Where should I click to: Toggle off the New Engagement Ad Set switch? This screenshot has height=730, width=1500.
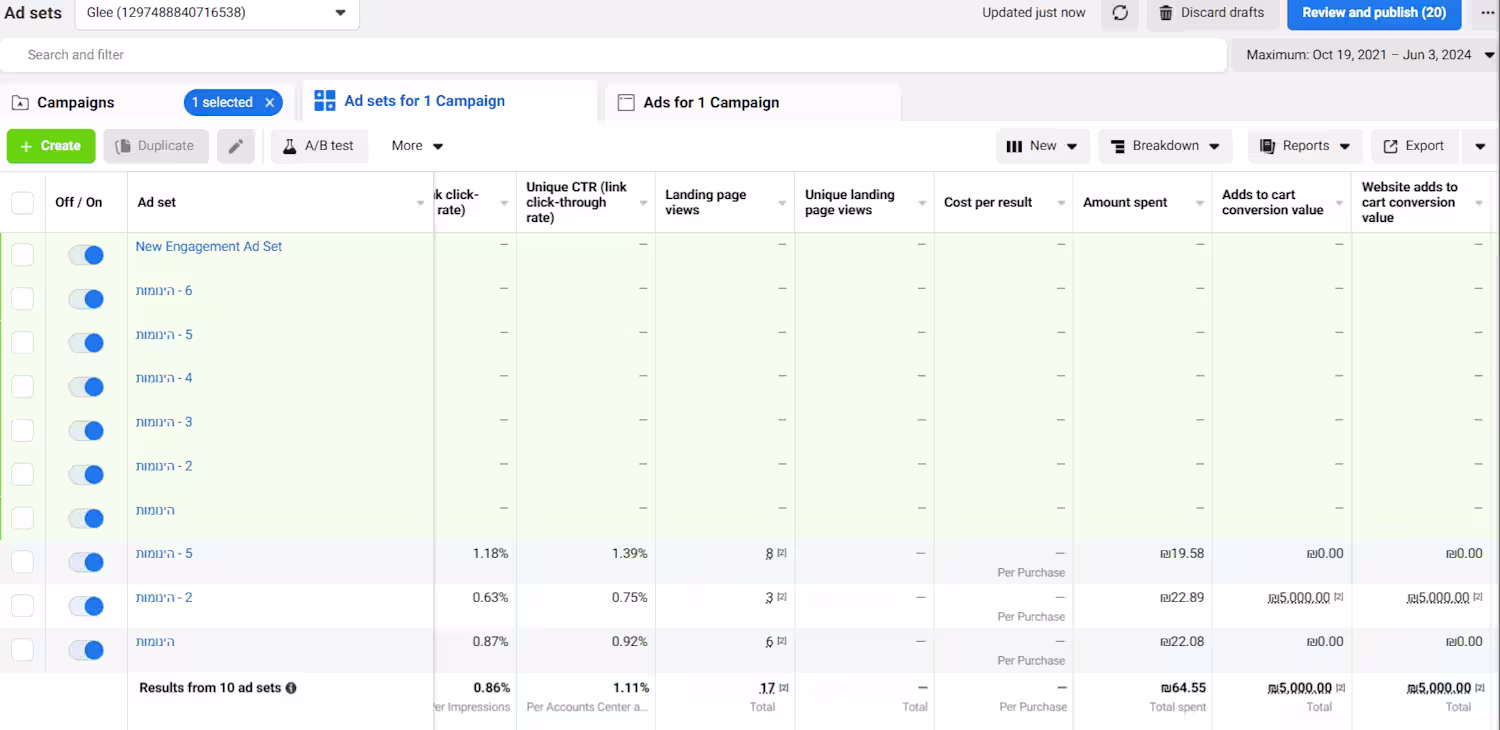(86, 255)
